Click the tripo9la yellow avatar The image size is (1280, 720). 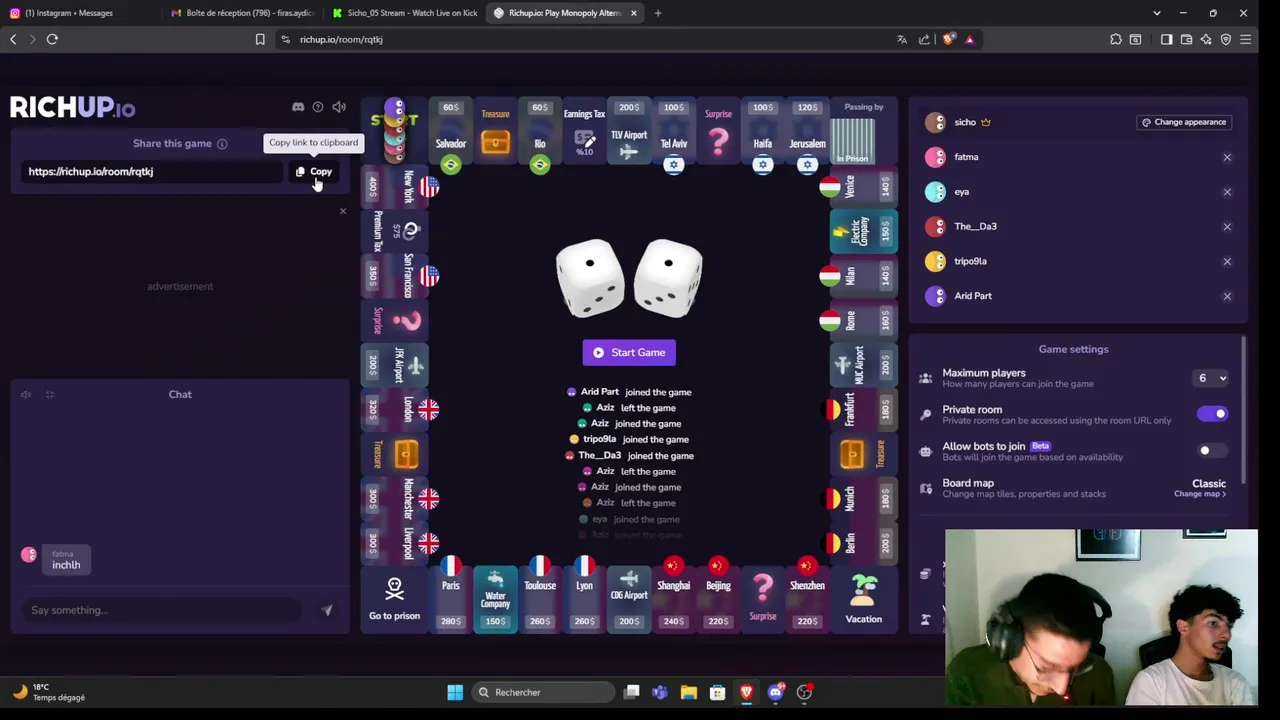(935, 261)
